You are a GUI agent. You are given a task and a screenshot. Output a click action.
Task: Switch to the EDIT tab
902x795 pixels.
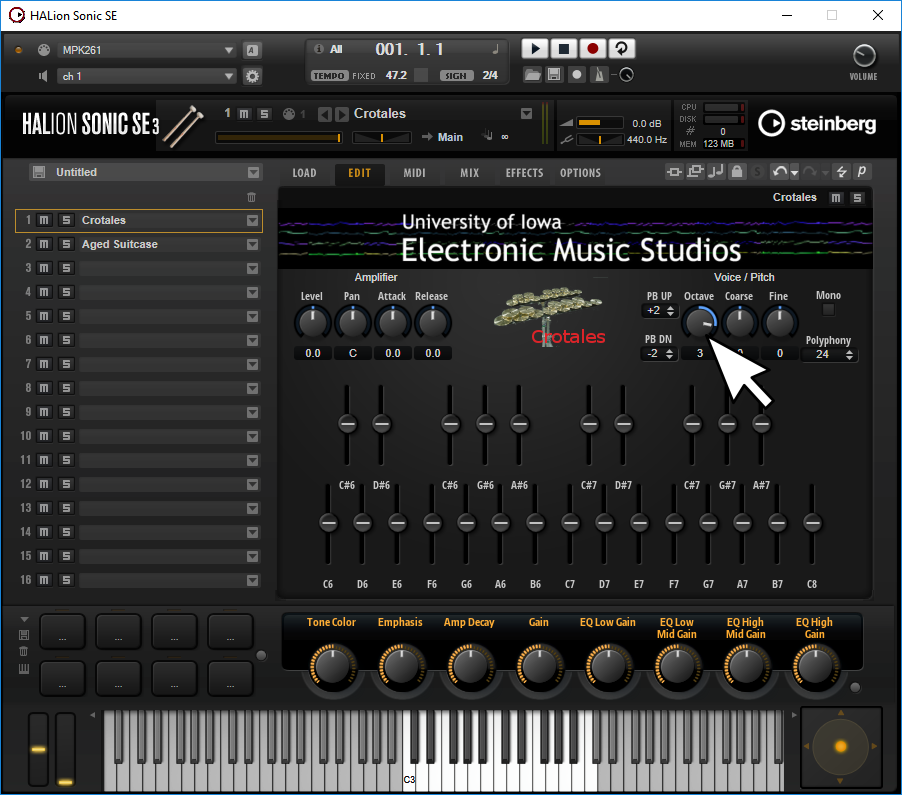(x=360, y=173)
